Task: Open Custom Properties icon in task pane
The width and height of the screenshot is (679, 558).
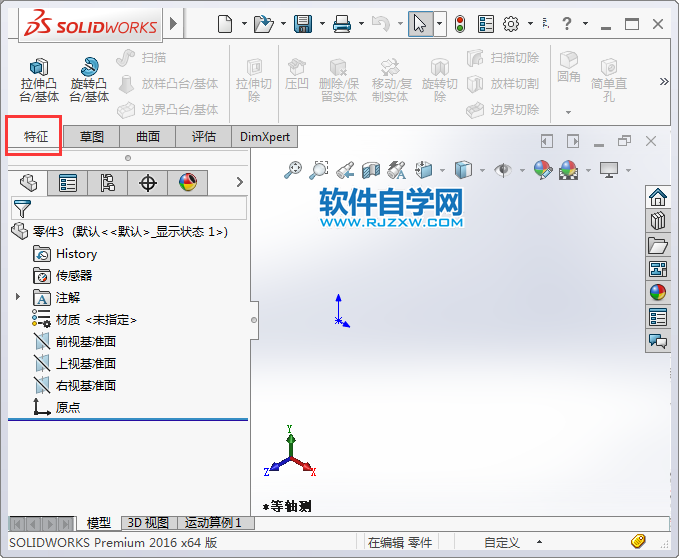Action: tap(658, 317)
